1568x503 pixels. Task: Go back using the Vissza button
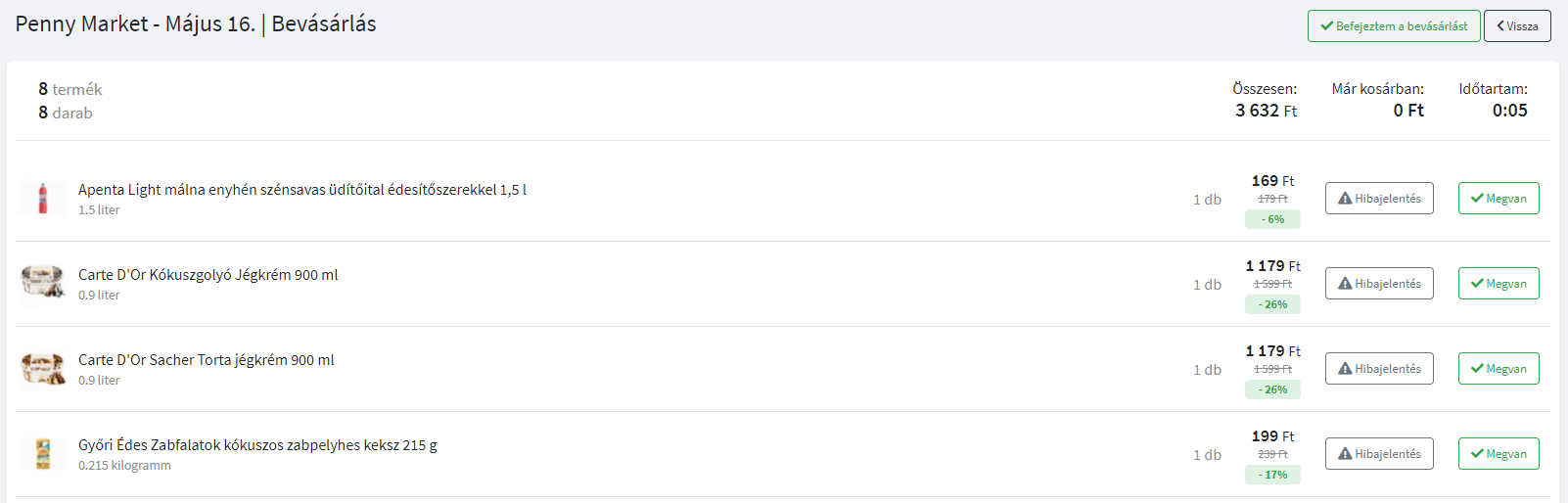pos(1517,26)
